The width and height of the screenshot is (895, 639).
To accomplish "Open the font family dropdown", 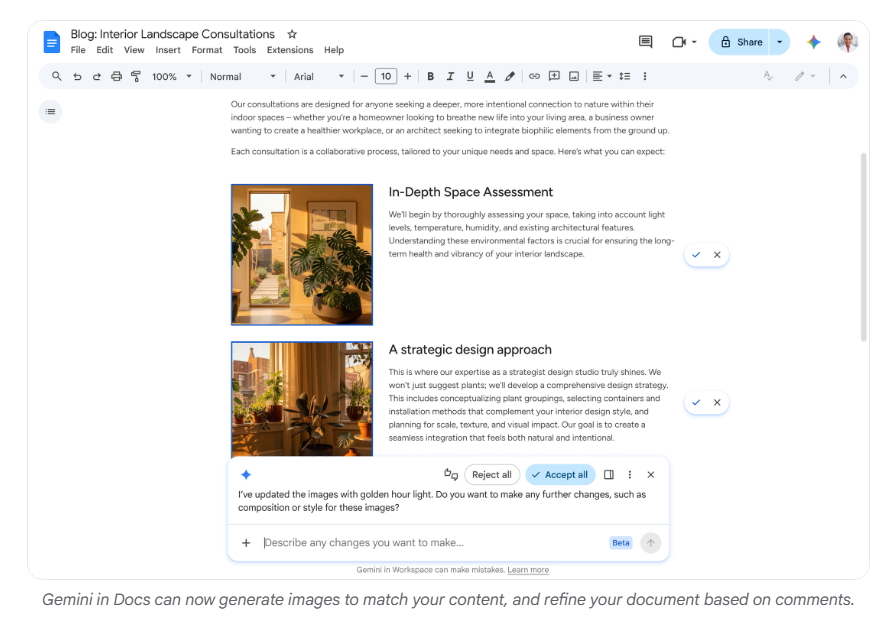I will (318, 76).
